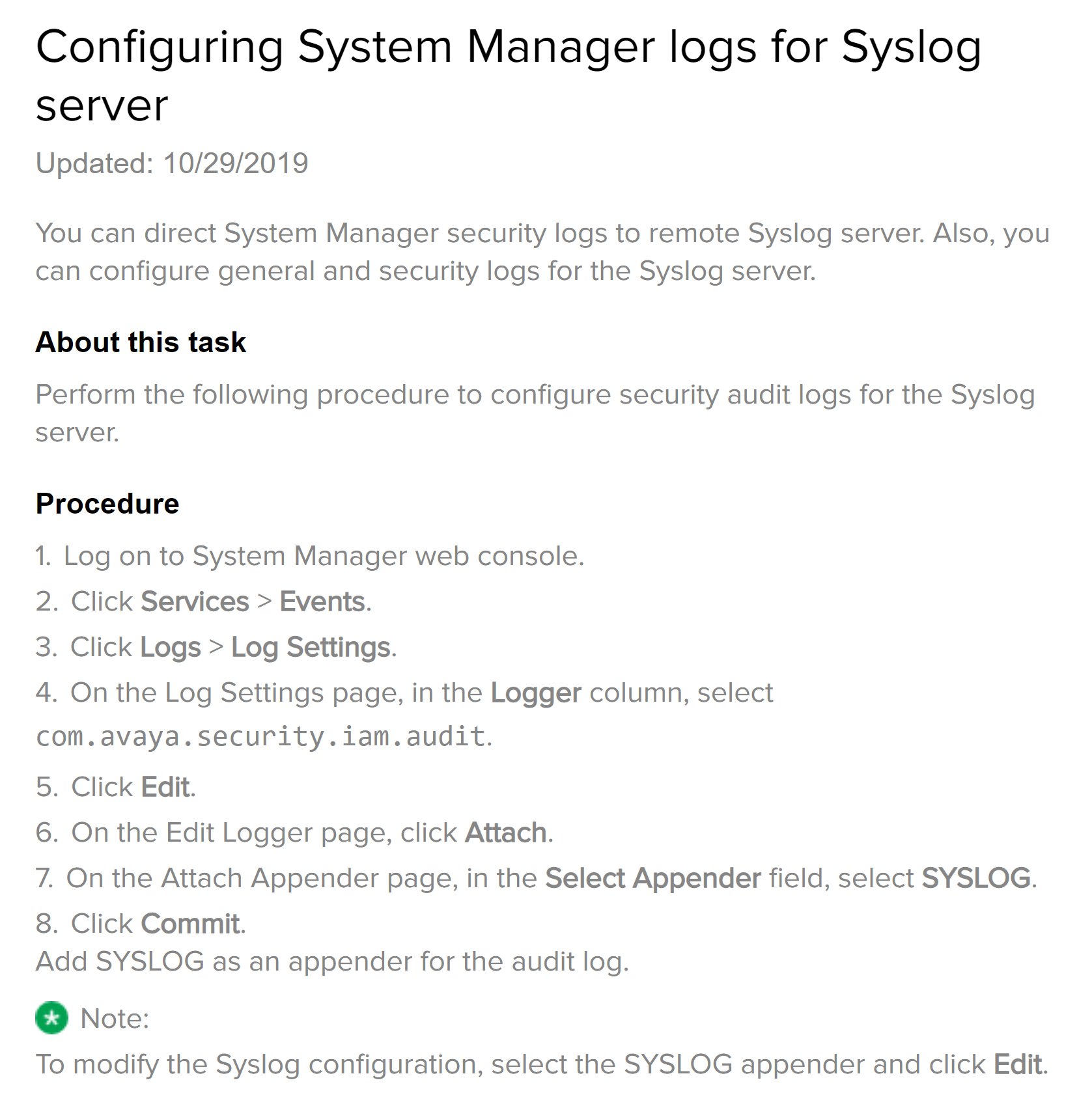Click the 'Procedure' heading

click(x=107, y=504)
